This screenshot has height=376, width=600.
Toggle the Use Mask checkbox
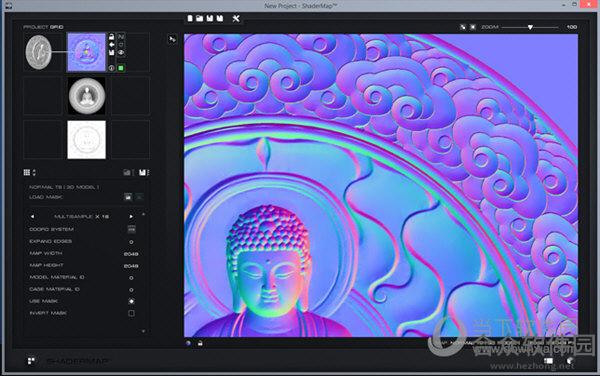[x=131, y=301]
